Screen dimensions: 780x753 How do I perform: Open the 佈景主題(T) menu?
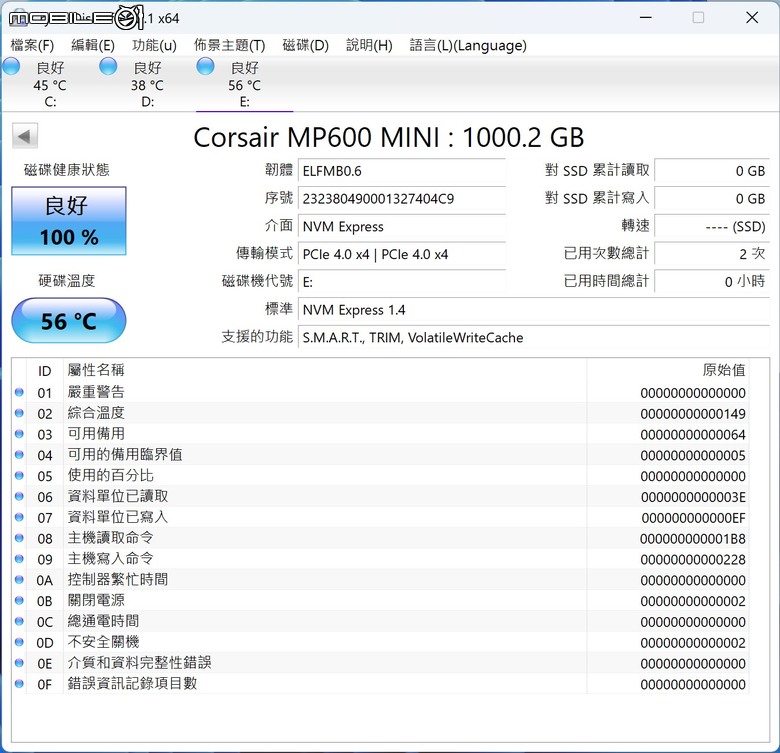pos(229,45)
